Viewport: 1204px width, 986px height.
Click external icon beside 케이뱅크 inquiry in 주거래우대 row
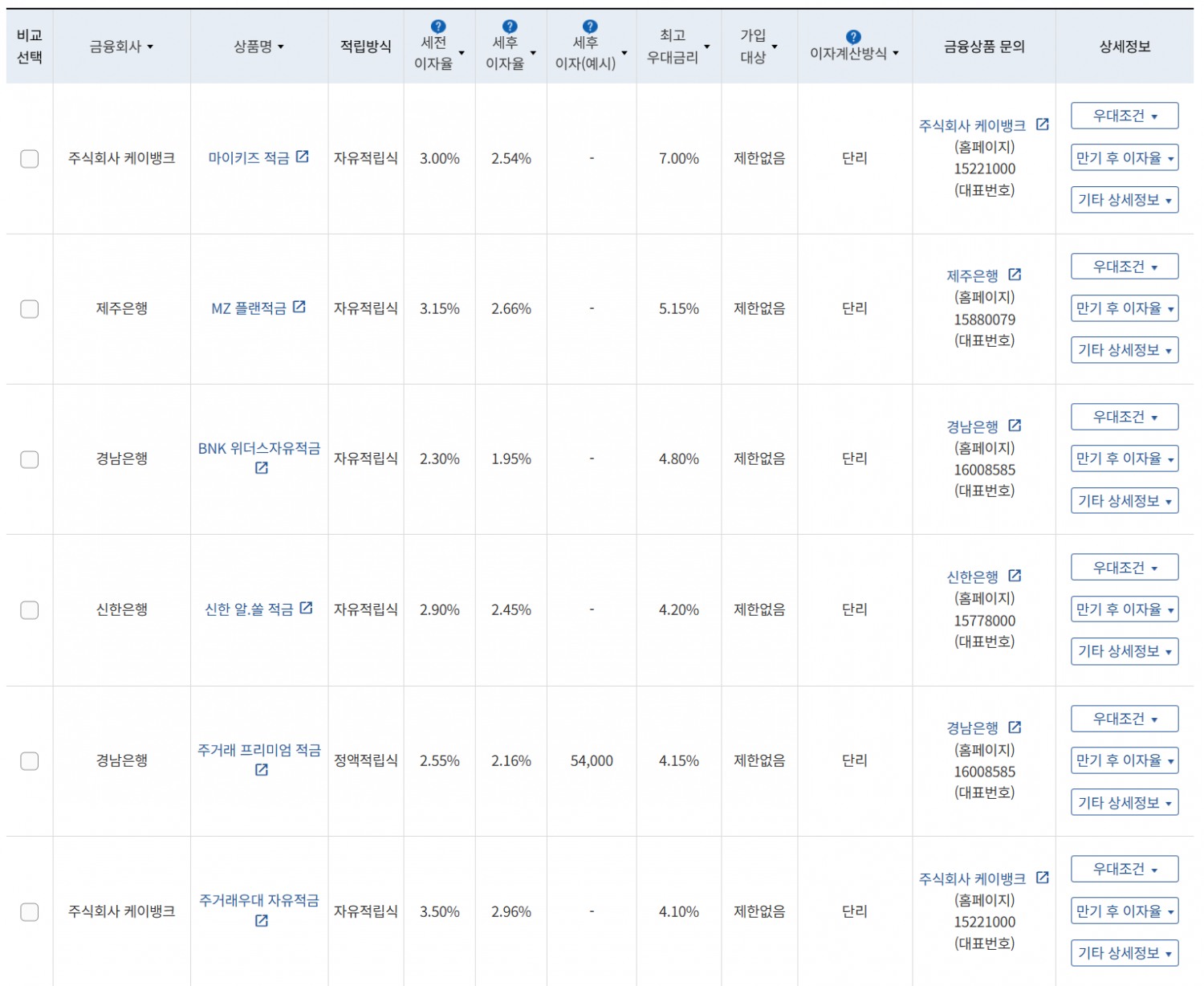[x=1042, y=878]
